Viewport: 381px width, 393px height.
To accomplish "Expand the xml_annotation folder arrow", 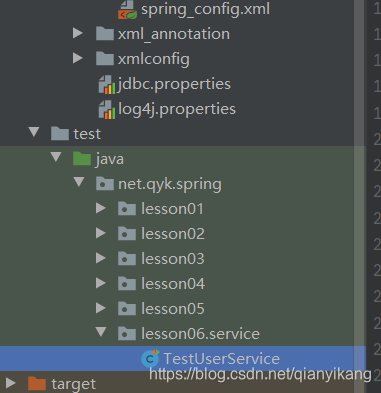I will coord(78,33).
